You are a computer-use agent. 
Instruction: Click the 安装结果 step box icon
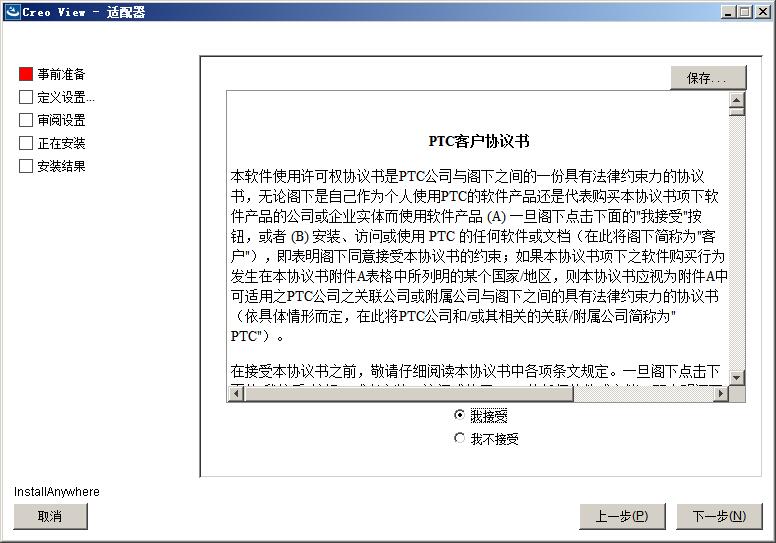tap(26, 166)
